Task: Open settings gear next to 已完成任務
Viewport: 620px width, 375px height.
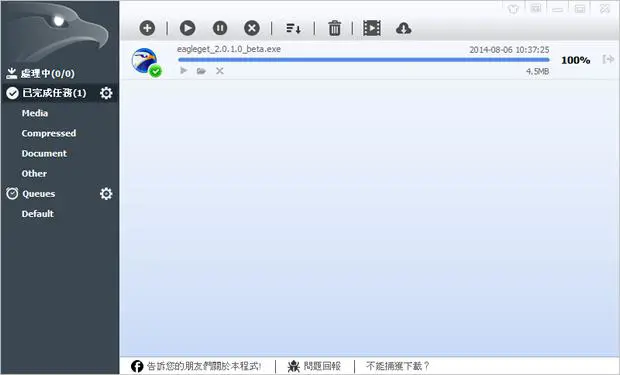Action: 106,93
